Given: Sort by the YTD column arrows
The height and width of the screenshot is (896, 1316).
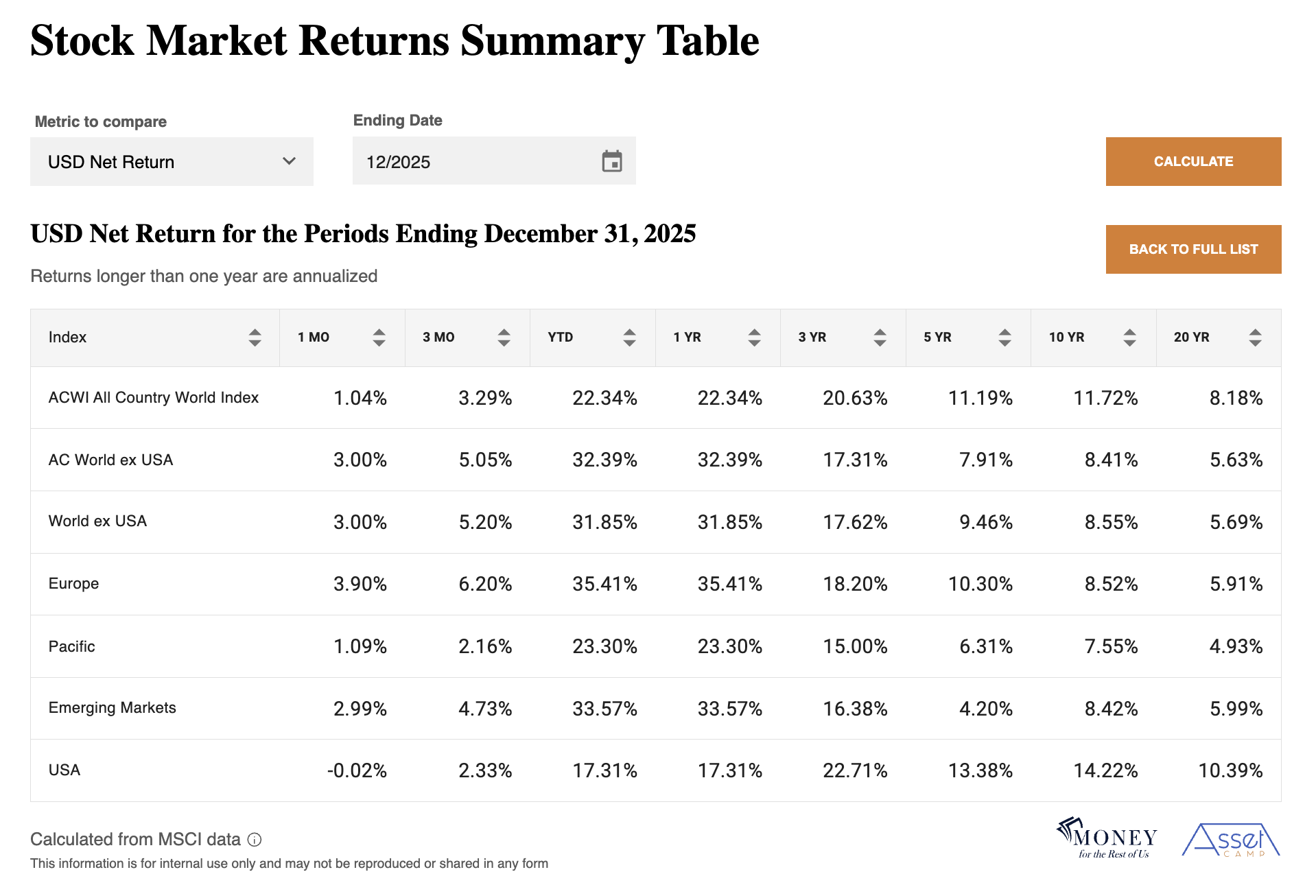Looking at the screenshot, I should coord(629,338).
